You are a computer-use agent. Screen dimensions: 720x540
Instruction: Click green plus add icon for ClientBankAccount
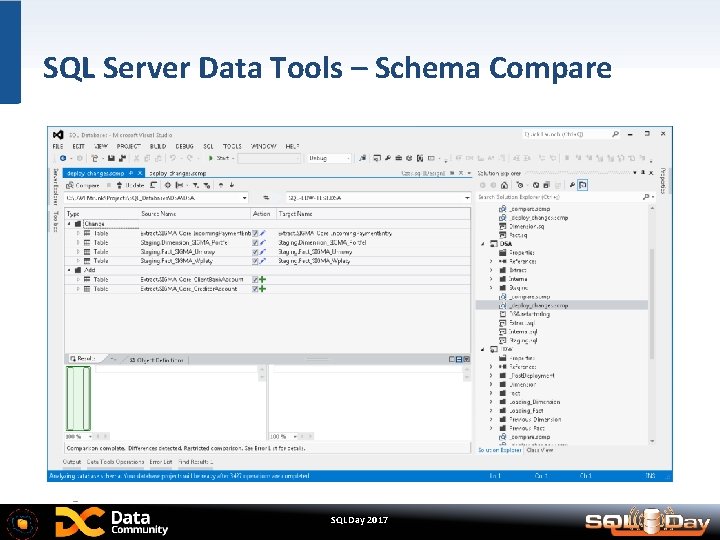click(x=263, y=280)
